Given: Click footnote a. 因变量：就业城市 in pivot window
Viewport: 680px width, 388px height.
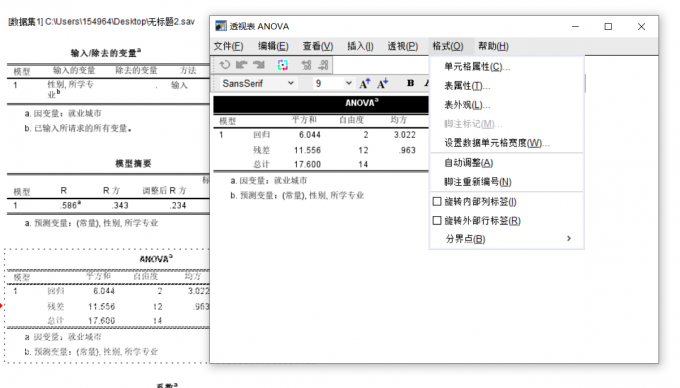Looking at the screenshot, I should (x=268, y=181).
